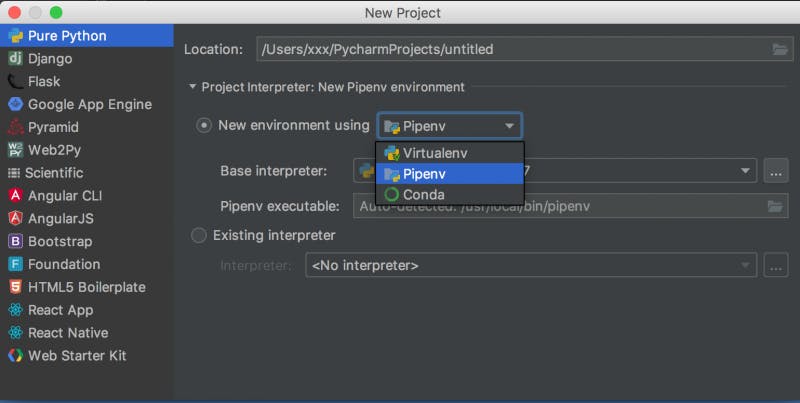
Task: Collapse the Project Interpreter section
Action: pos(192,87)
